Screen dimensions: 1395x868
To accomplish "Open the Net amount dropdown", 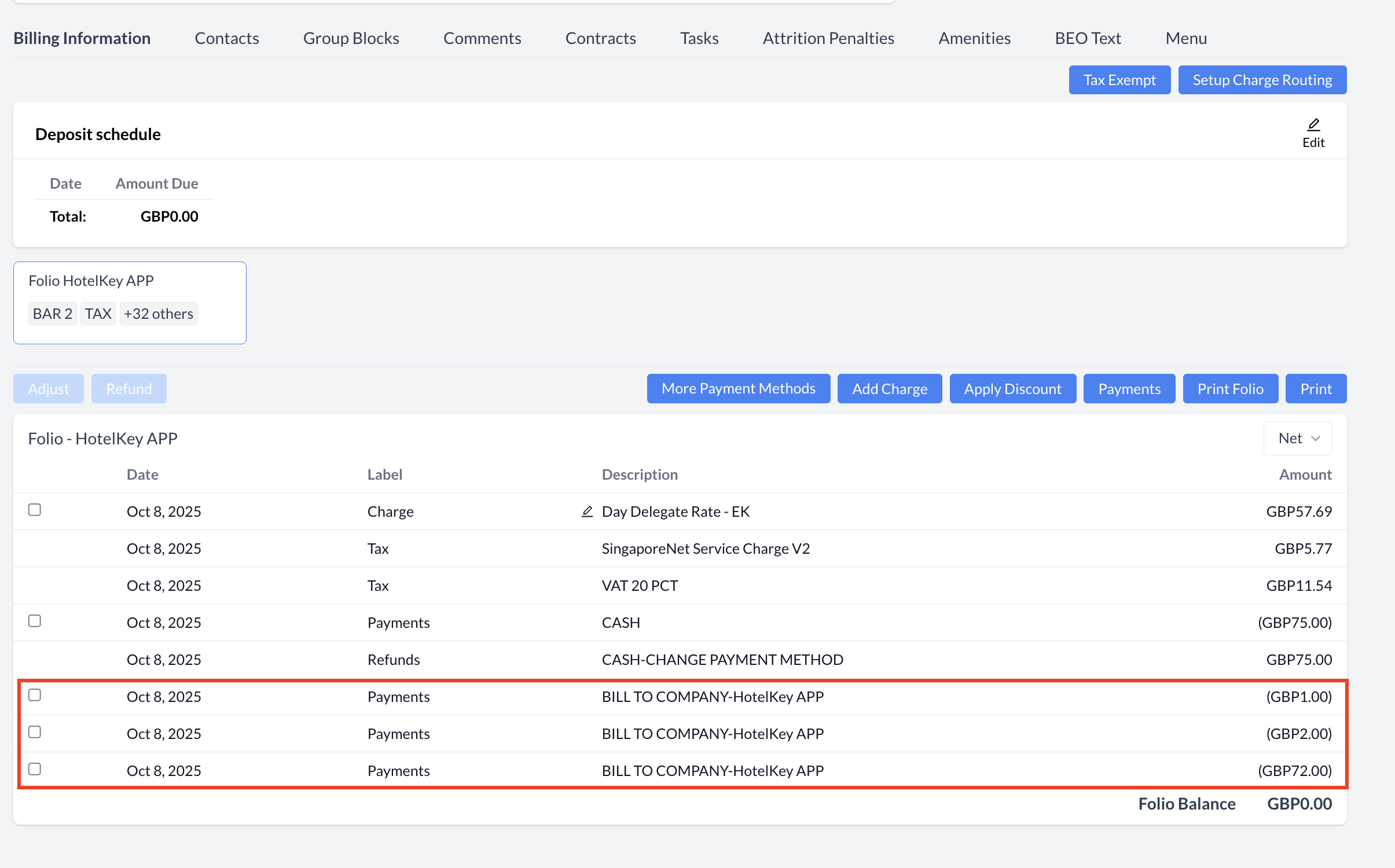I will click(1298, 438).
